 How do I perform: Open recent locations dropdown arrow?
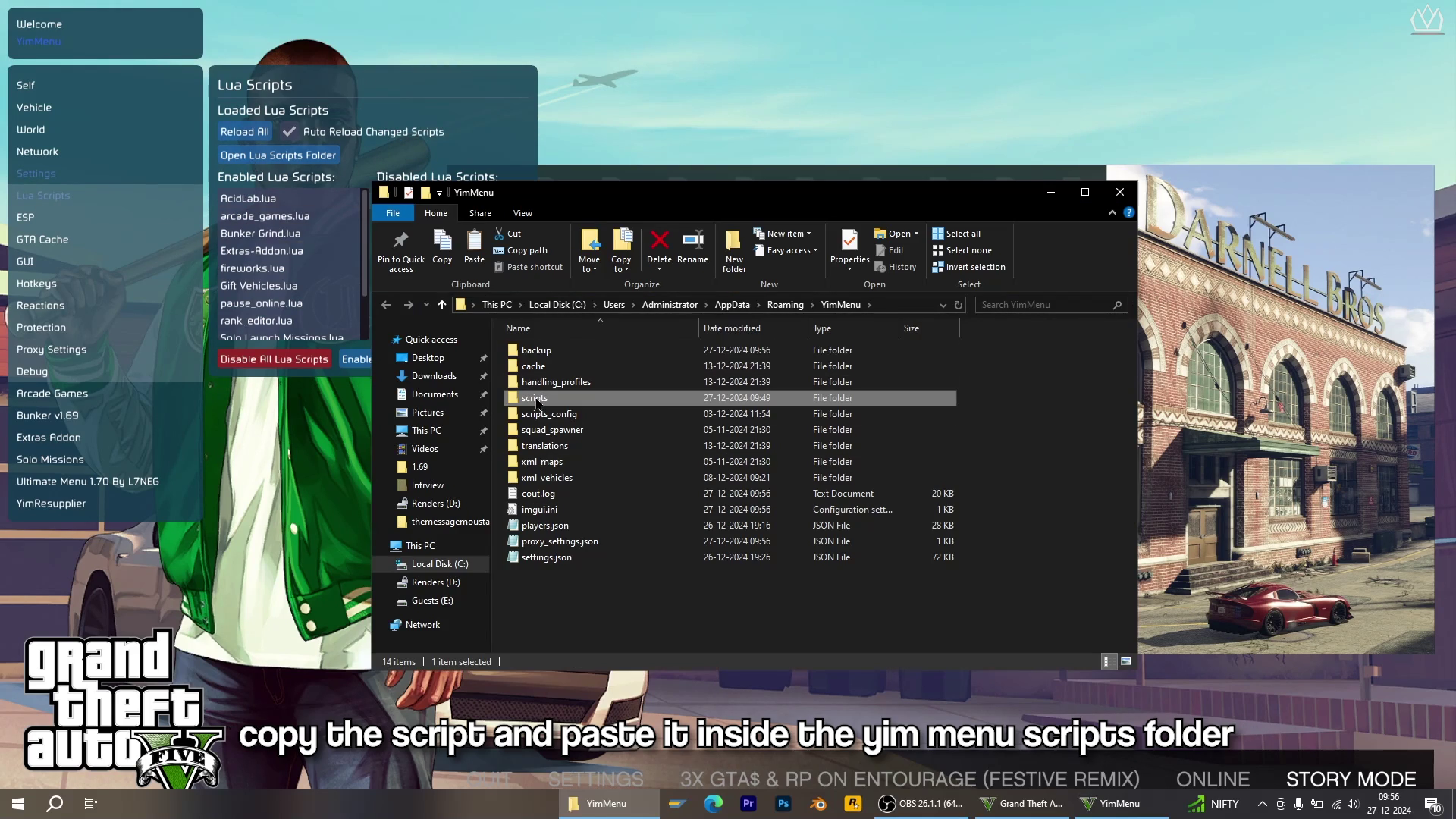426,305
